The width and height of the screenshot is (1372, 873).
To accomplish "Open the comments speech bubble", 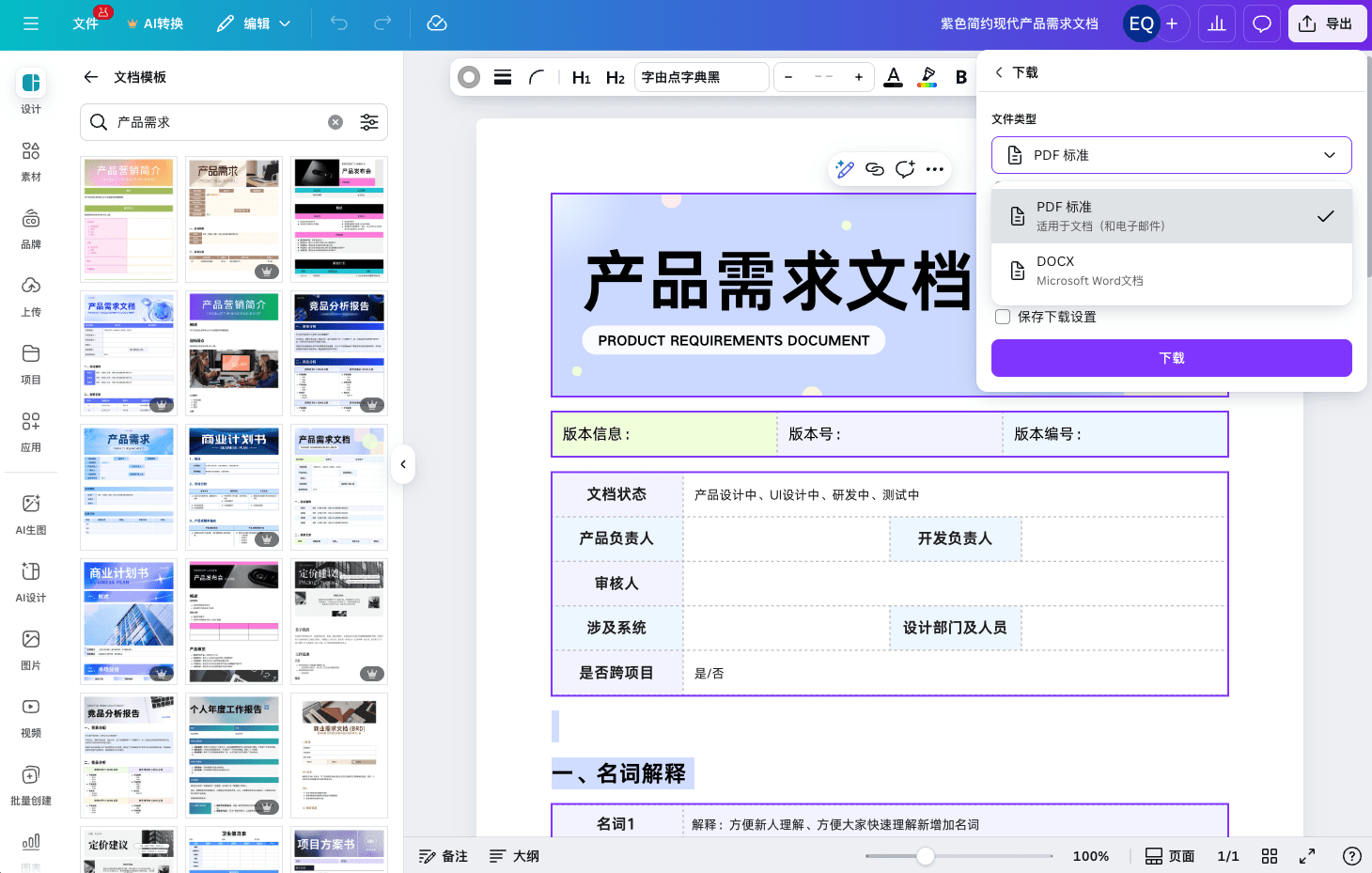I will coord(1262,23).
